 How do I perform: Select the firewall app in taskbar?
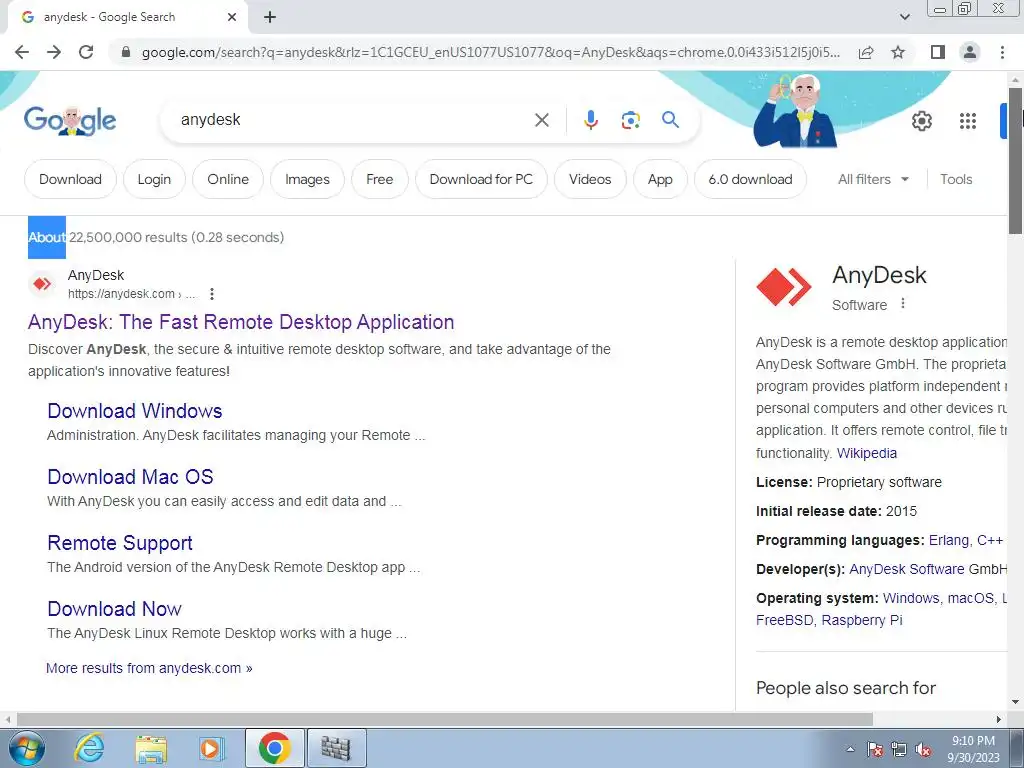click(336, 748)
